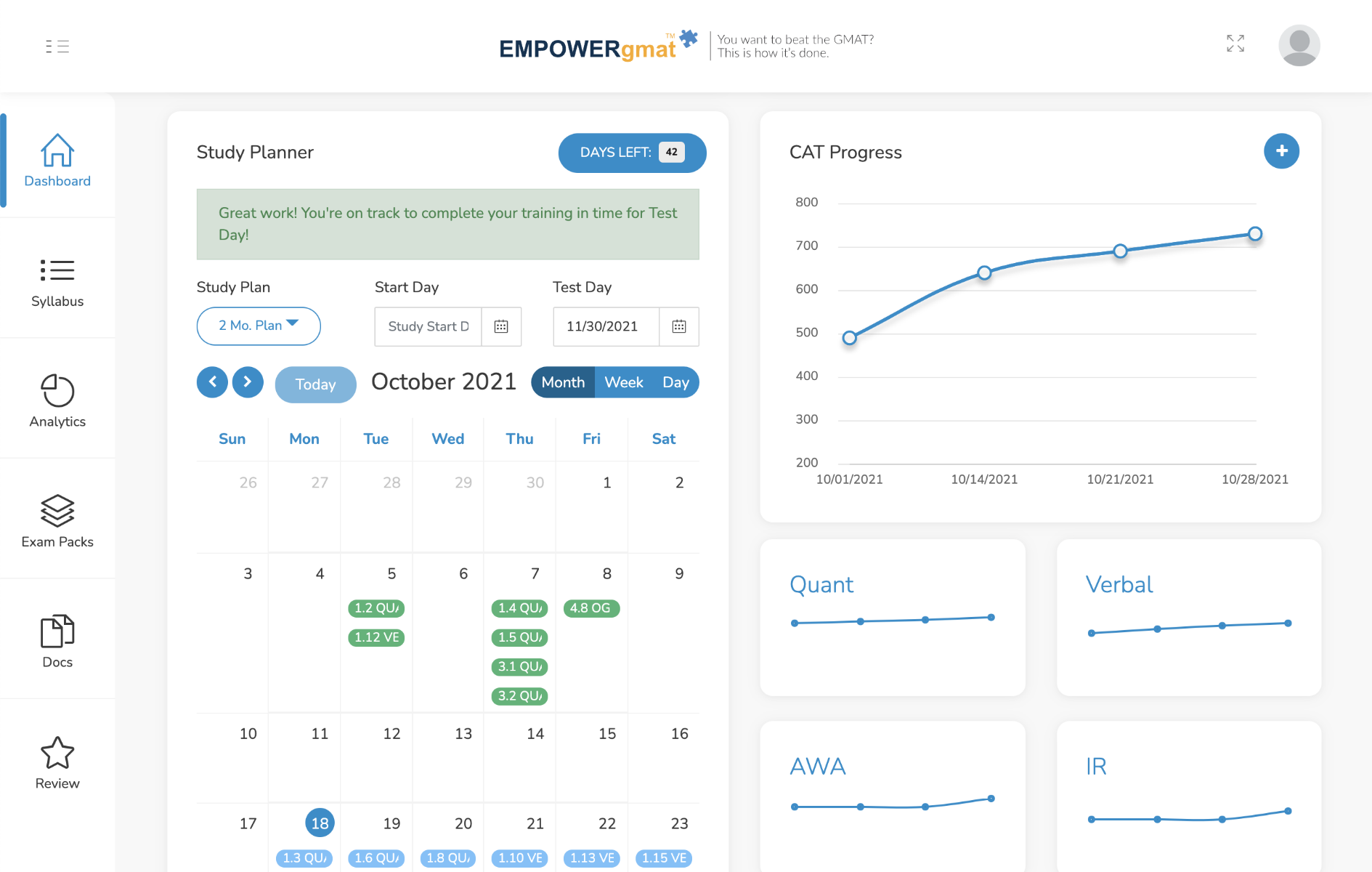Viewport: 1372px width, 872px height.
Task: Switch calendar to Day view
Action: [x=675, y=382]
